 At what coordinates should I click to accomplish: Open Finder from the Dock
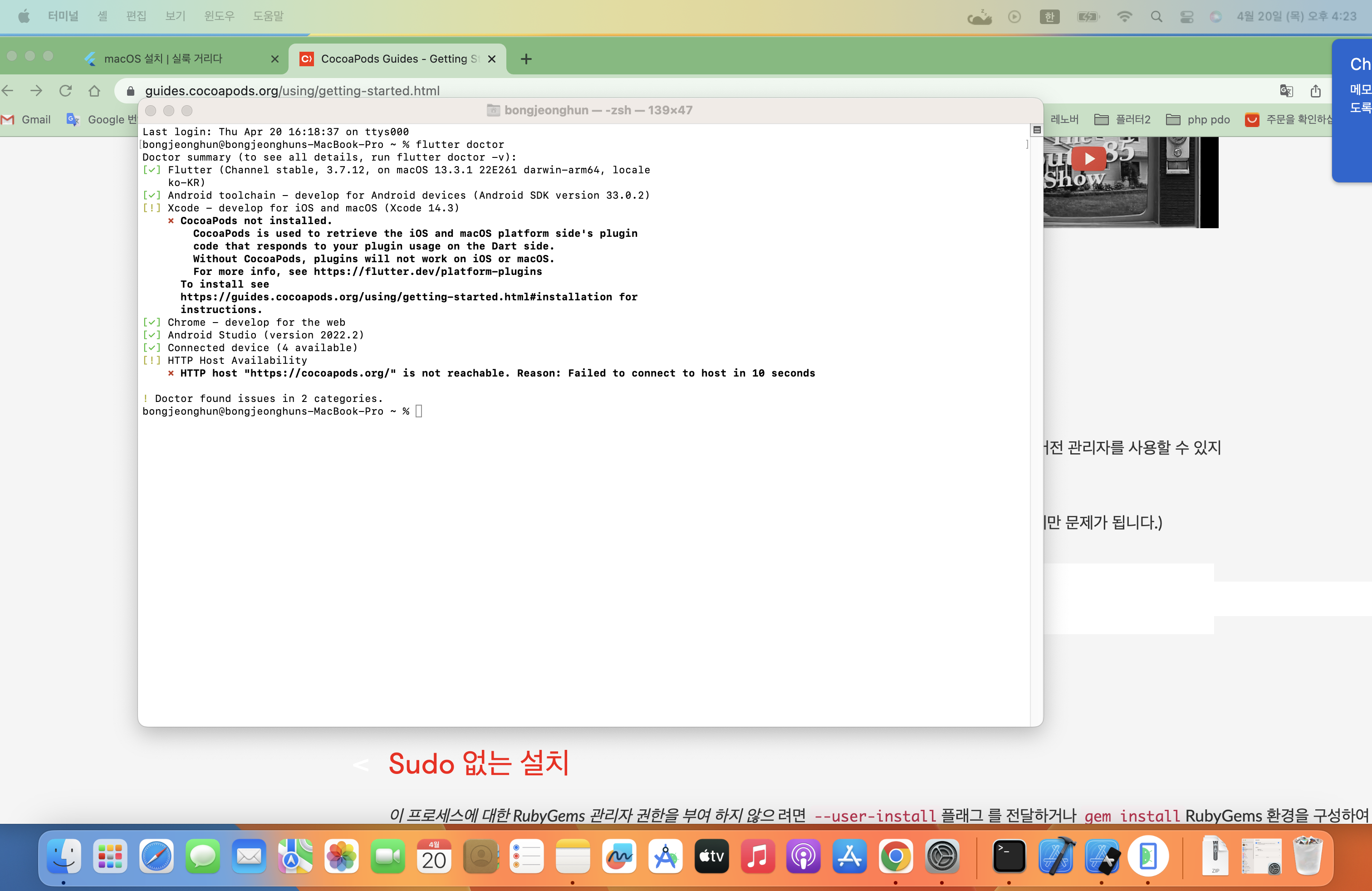click(x=64, y=857)
